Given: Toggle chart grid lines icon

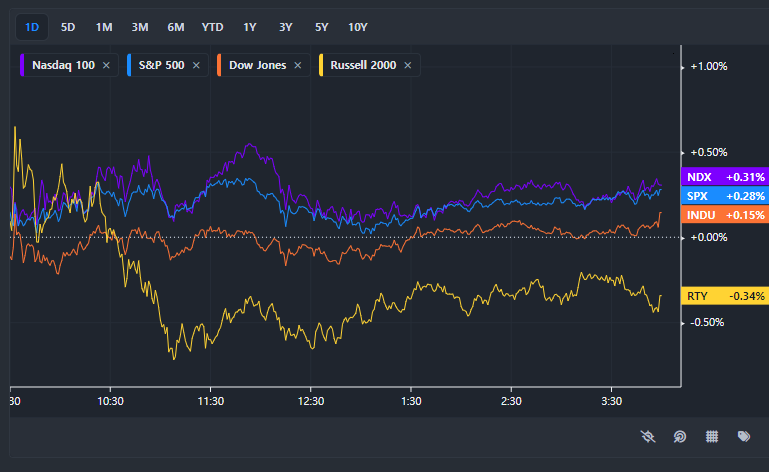Looking at the screenshot, I should (x=712, y=437).
